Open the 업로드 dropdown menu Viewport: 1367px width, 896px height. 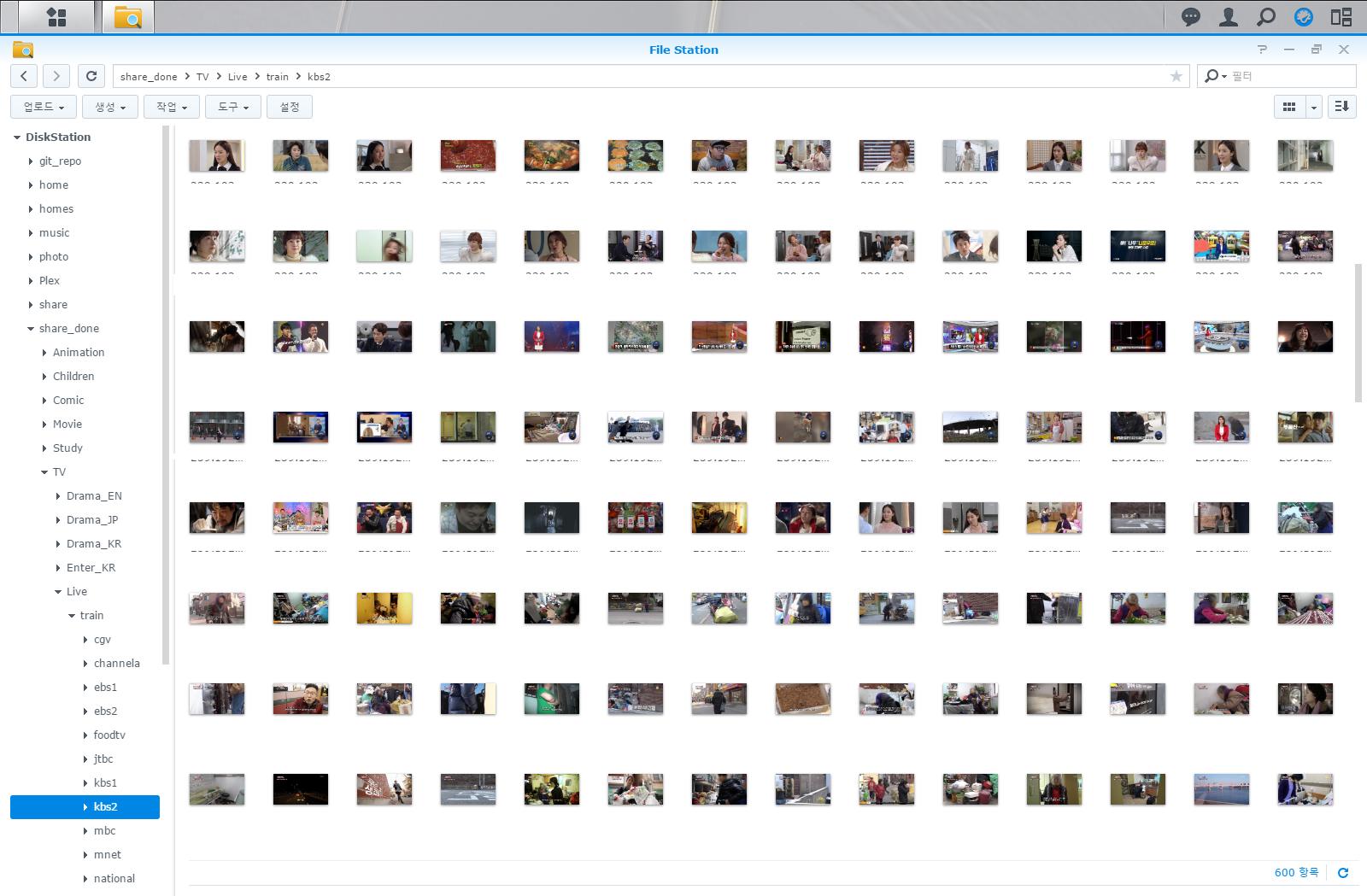point(44,107)
